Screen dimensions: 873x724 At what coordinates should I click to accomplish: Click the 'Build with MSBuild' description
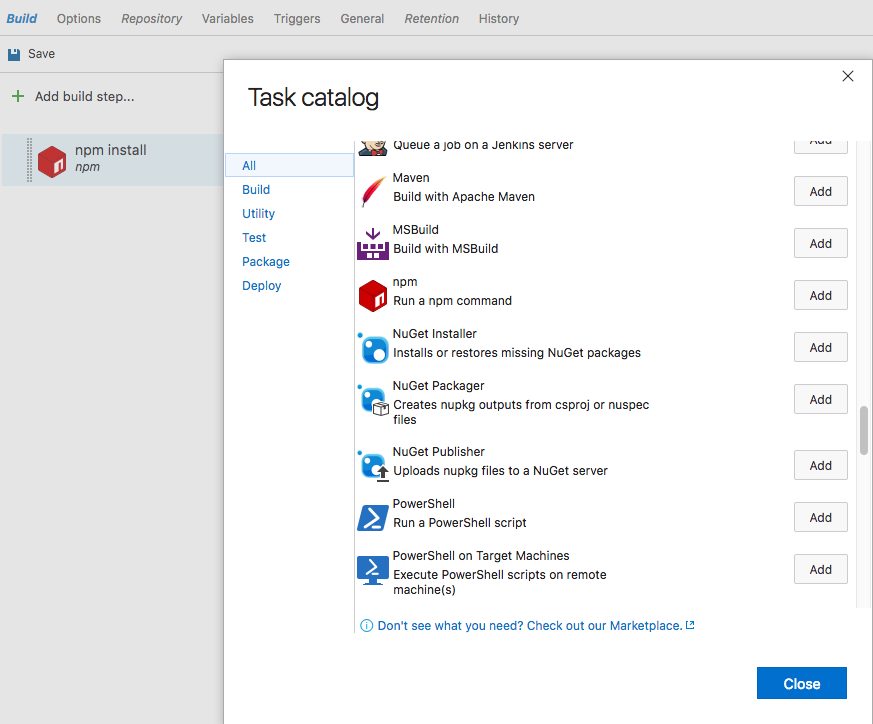click(445, 249)
